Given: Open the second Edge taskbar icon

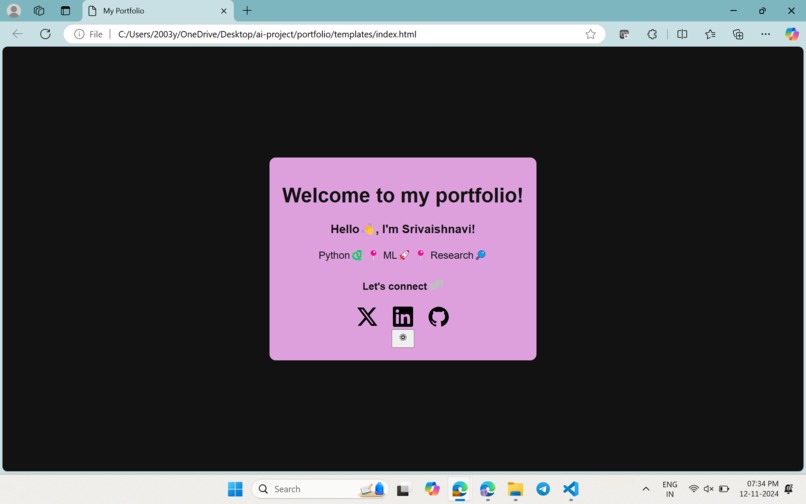Looking at the screenshot, I should click(487, 489).
